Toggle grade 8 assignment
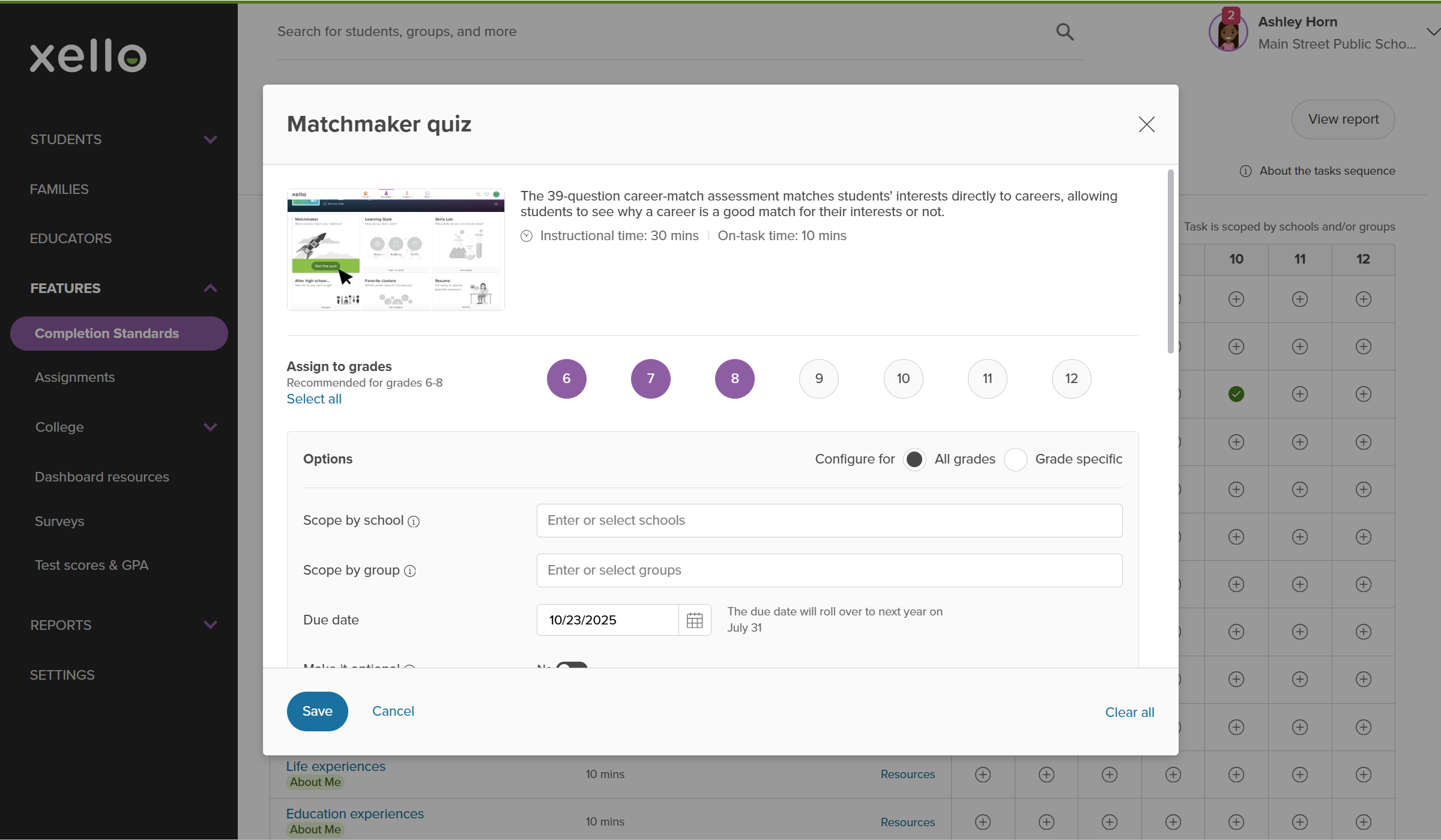Screen dimensions: 1441x840 pos(735,379)
